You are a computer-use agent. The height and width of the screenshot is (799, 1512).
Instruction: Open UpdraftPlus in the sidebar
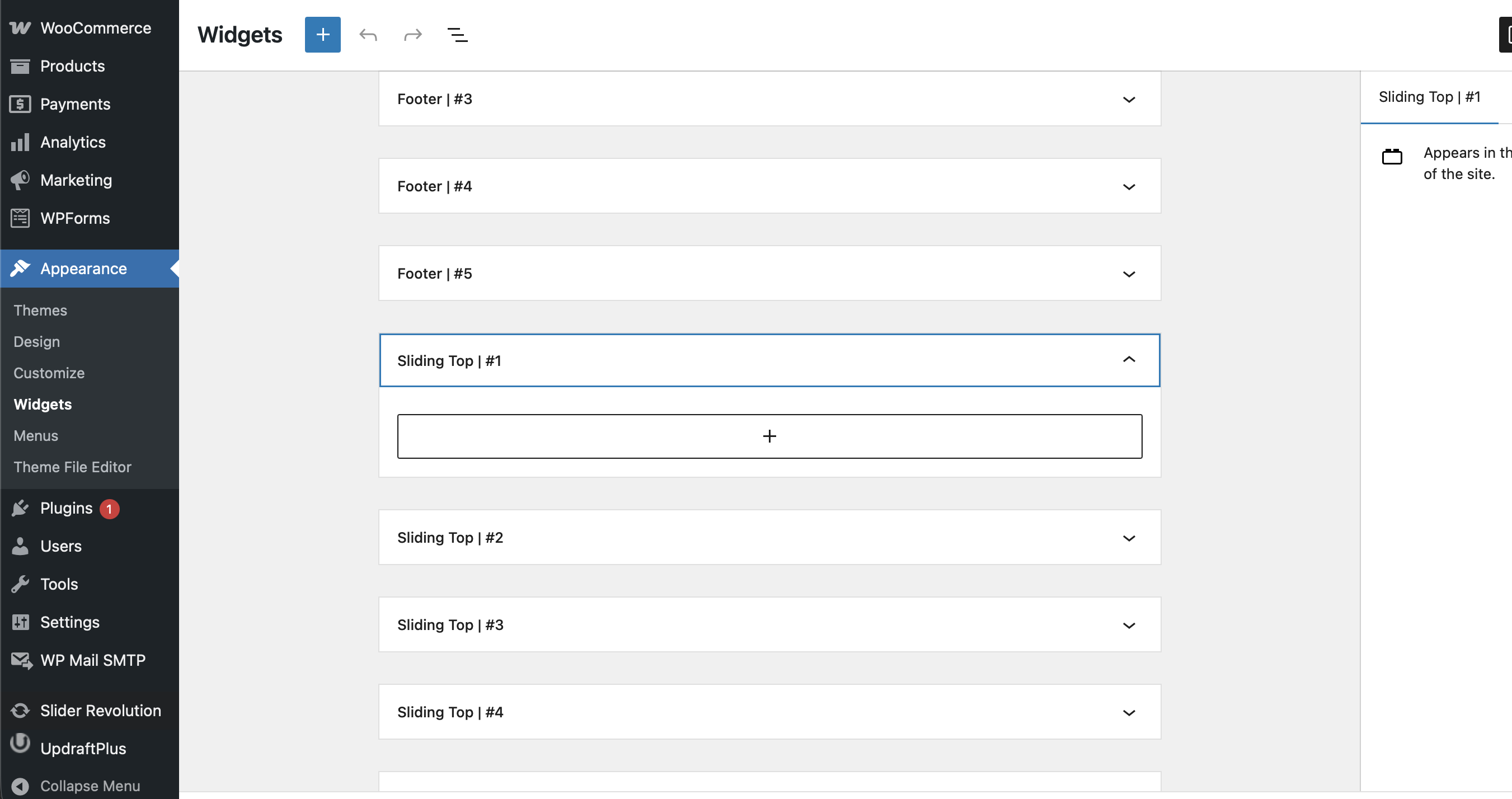coord(83,749)
